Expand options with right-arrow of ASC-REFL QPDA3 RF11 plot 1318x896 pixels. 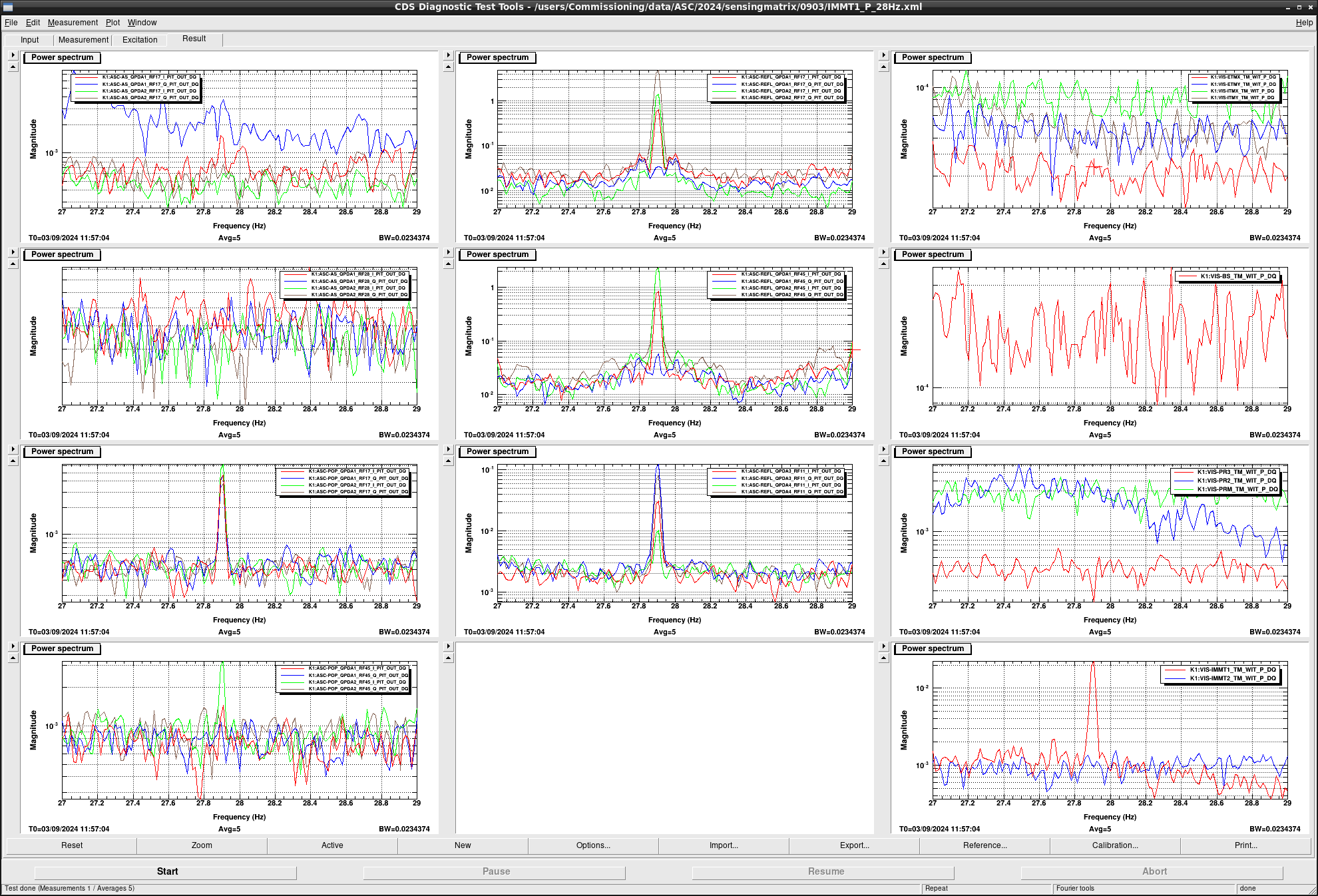click(448, 449)
